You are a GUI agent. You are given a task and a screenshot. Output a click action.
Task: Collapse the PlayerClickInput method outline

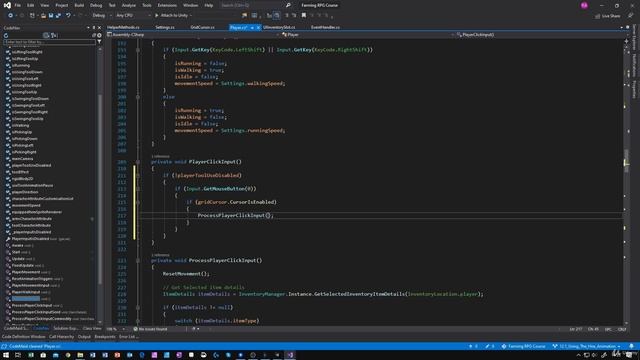(x=138, y=162)
